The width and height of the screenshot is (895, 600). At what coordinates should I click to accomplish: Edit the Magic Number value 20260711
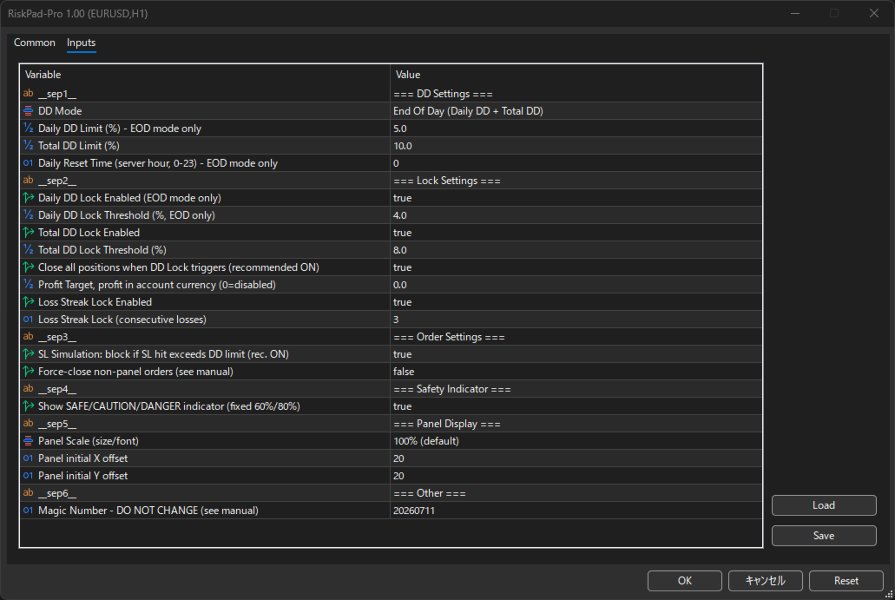pos(576,510)
